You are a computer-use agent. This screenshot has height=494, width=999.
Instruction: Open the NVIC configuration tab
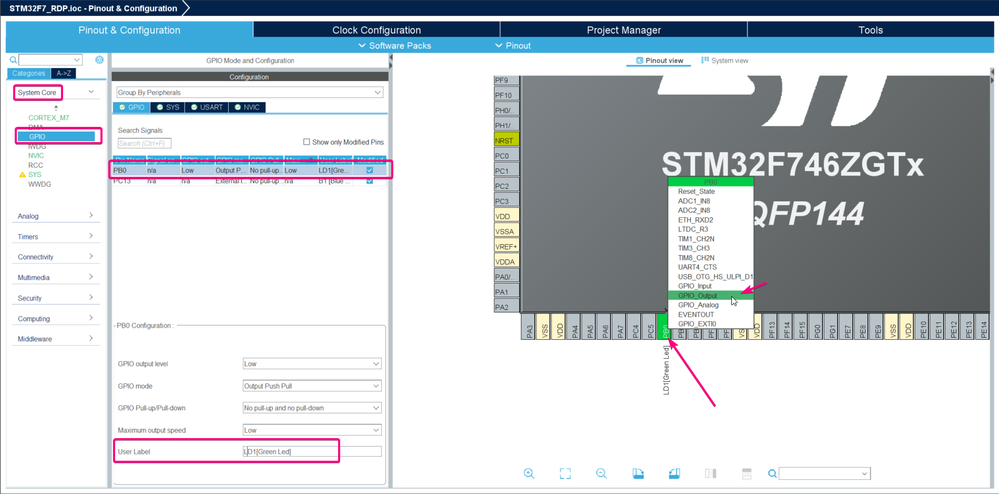[x=247, y=107]
